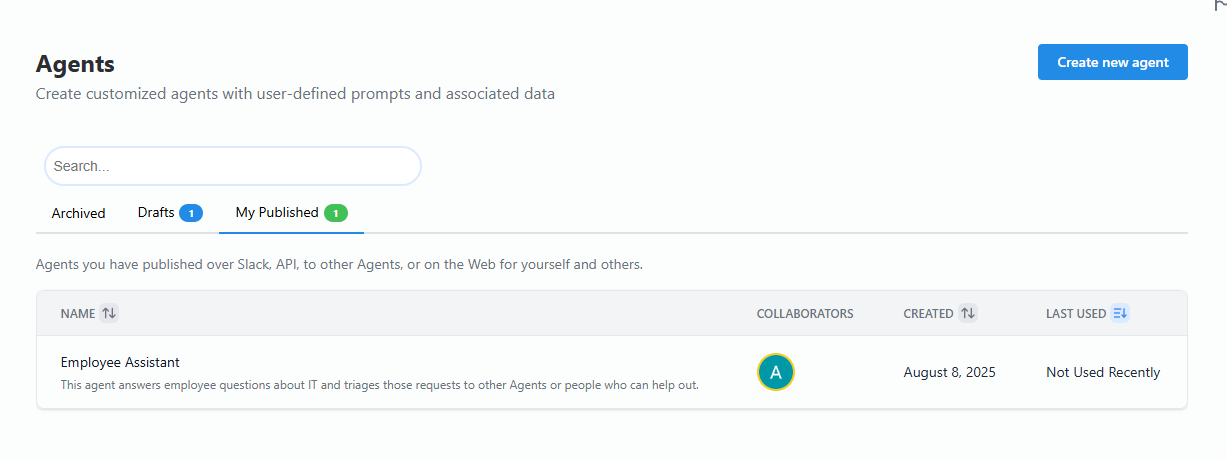Screen dimensions: 1227x460
Task: Sort agents by the NAME sort icon
Action: click(x=109, y=313)
